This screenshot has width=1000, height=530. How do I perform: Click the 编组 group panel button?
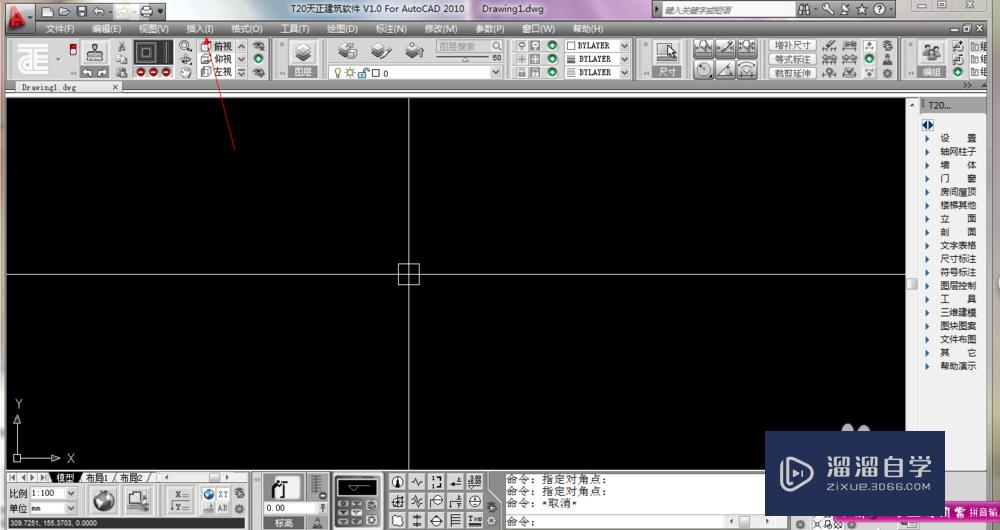coord(932,59)
